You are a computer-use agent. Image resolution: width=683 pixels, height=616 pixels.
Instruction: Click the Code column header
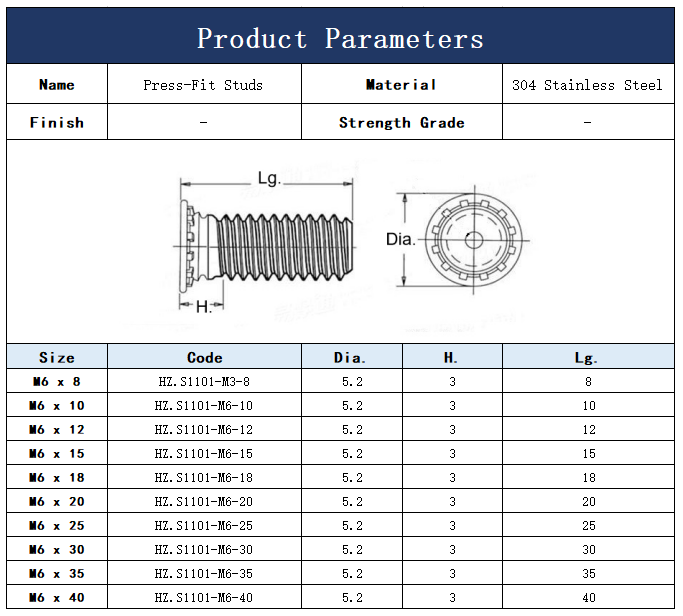[x=204, y=357]
